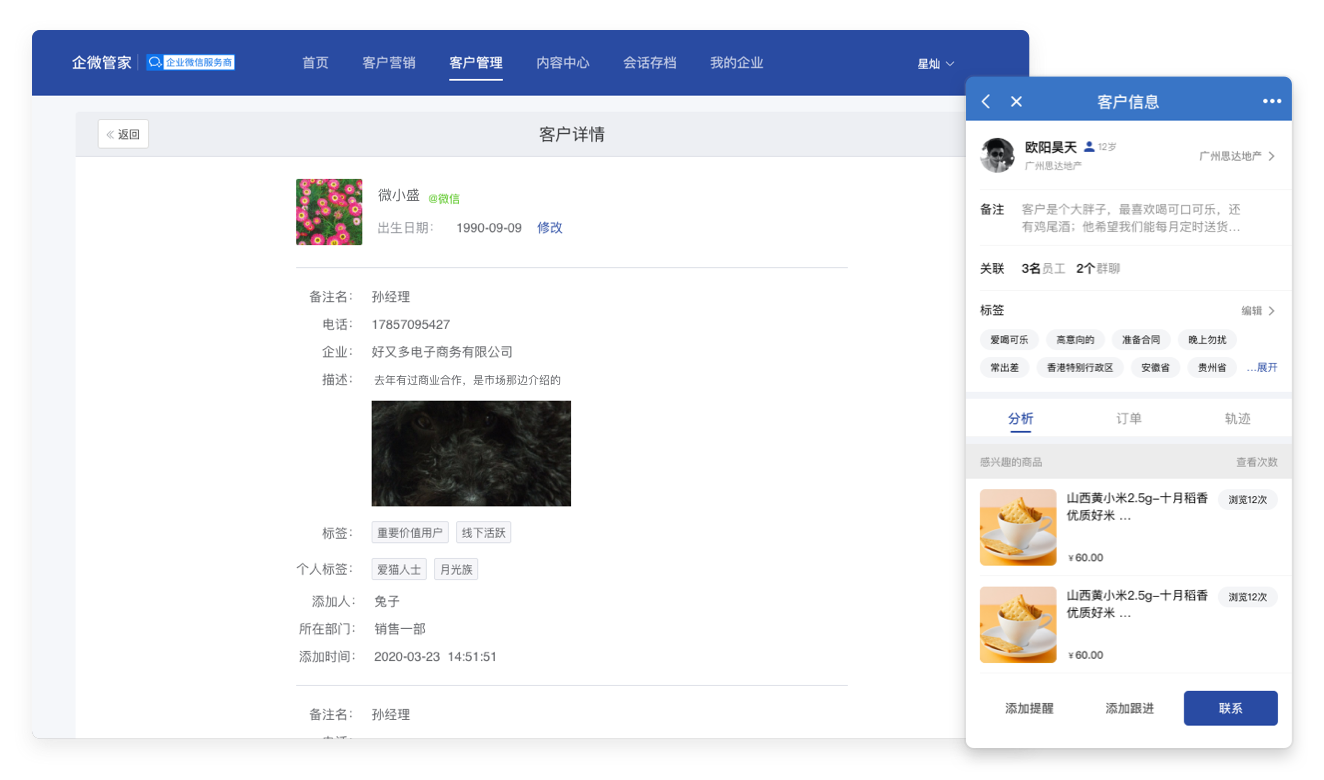1324x780 pixels.
Task: Click the 欧阳昊天 customer name
Action: (1051, 147)
